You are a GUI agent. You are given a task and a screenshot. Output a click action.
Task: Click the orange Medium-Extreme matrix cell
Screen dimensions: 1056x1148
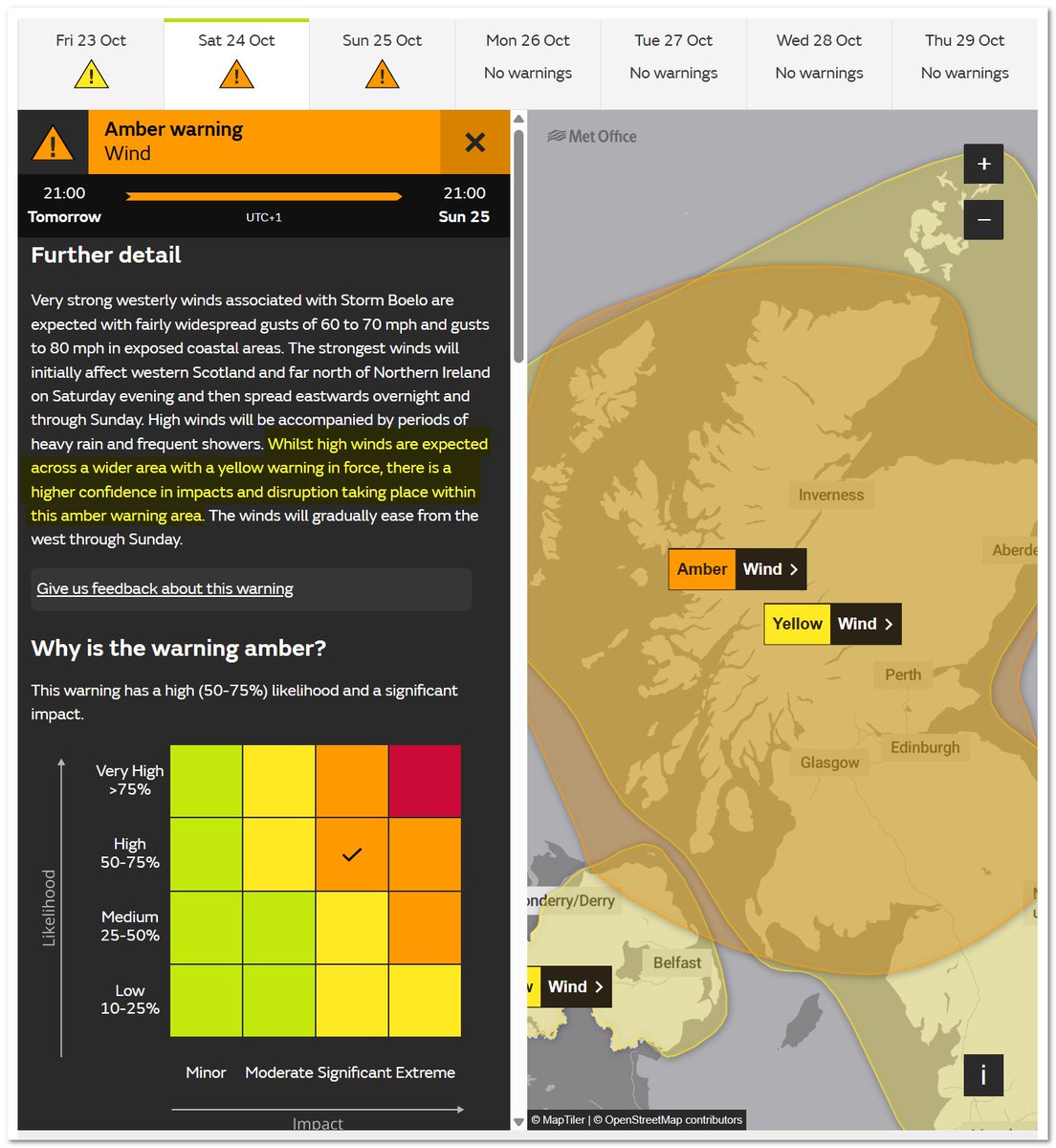tap(425, 928)
